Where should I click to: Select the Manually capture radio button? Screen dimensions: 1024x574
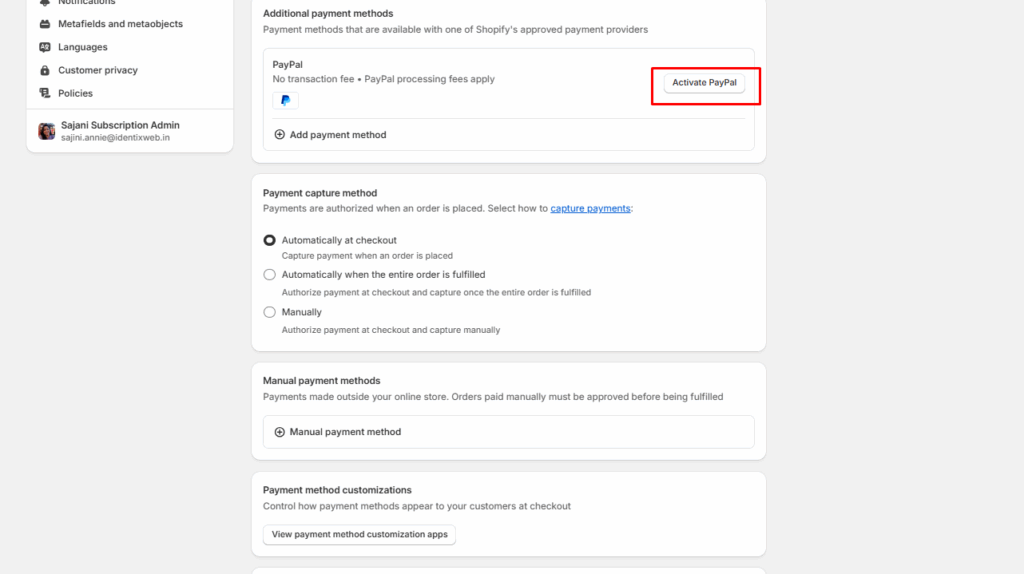point(270,312)
